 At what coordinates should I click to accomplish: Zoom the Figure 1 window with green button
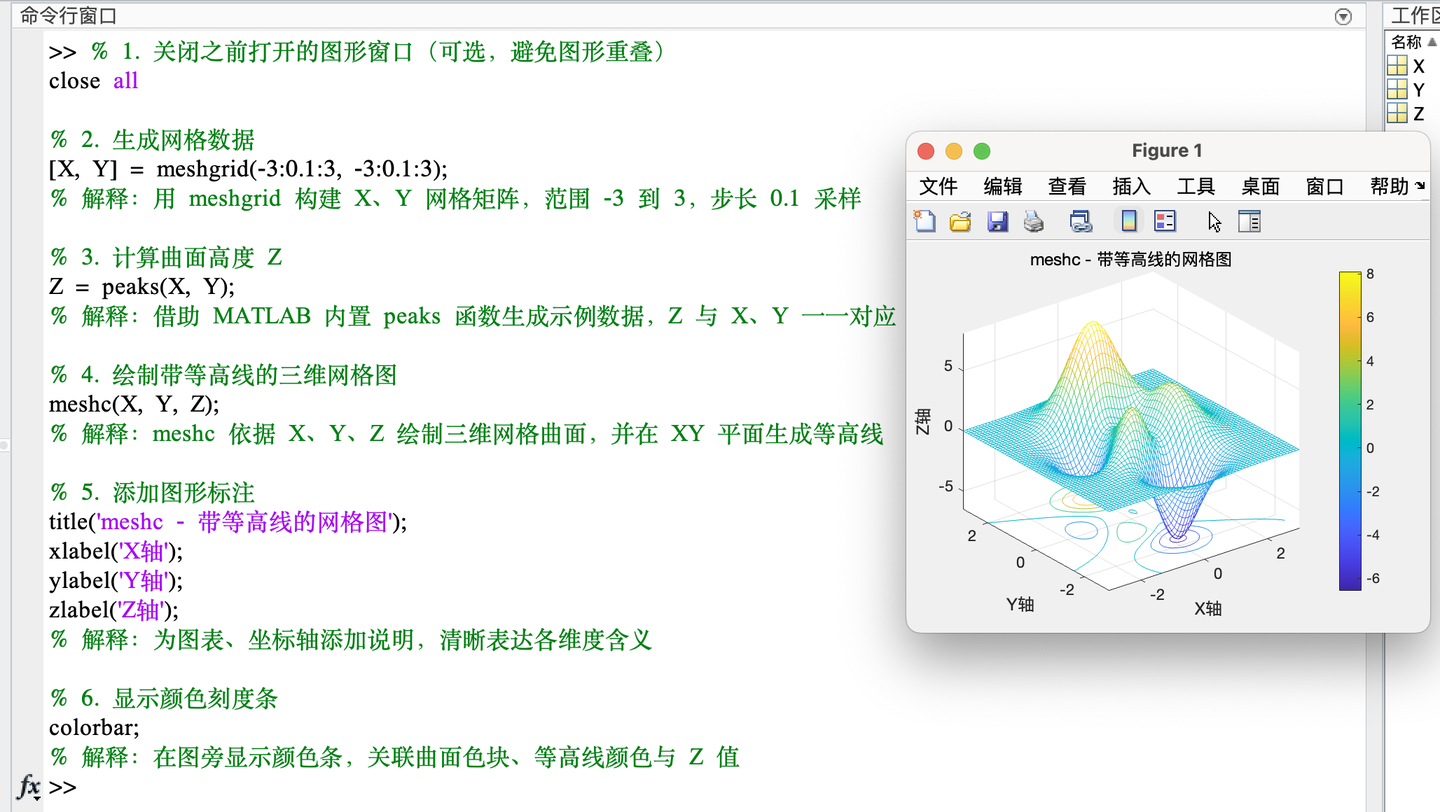pos(982,151)
